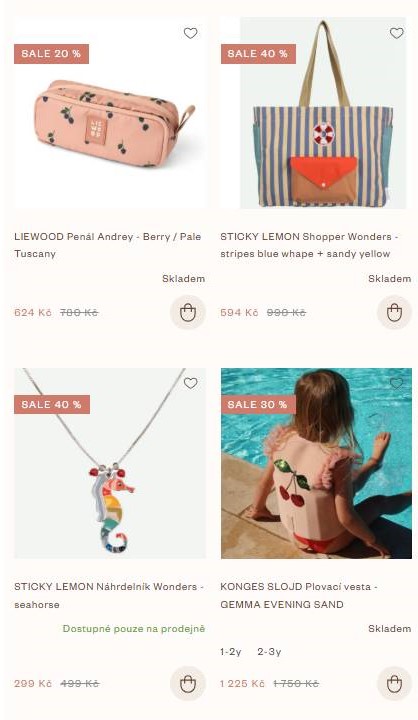Add STICKY LEMON Shopper to cart
This screenshot has width=418, height=720.
pyautogui.click(x=394, y=312)
